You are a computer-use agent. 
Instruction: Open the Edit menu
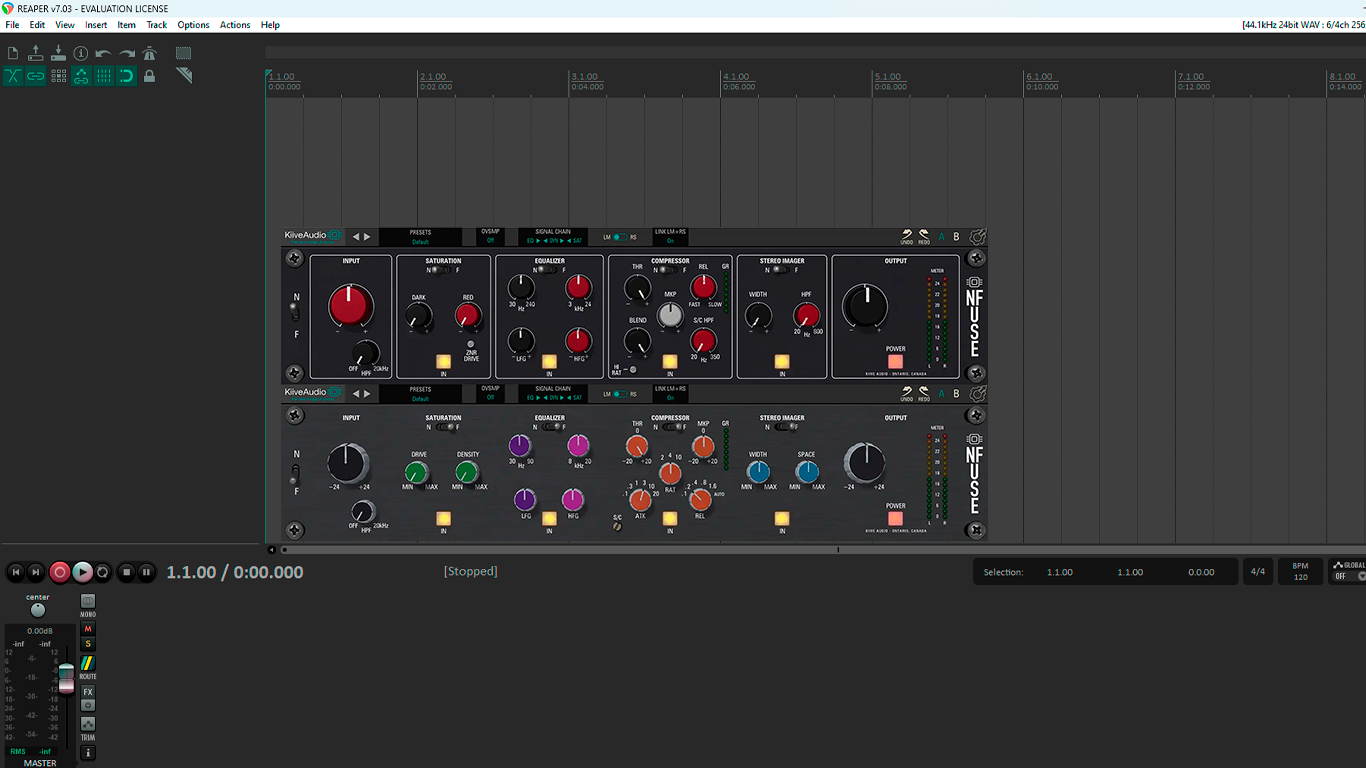click(x=37, y=25)
